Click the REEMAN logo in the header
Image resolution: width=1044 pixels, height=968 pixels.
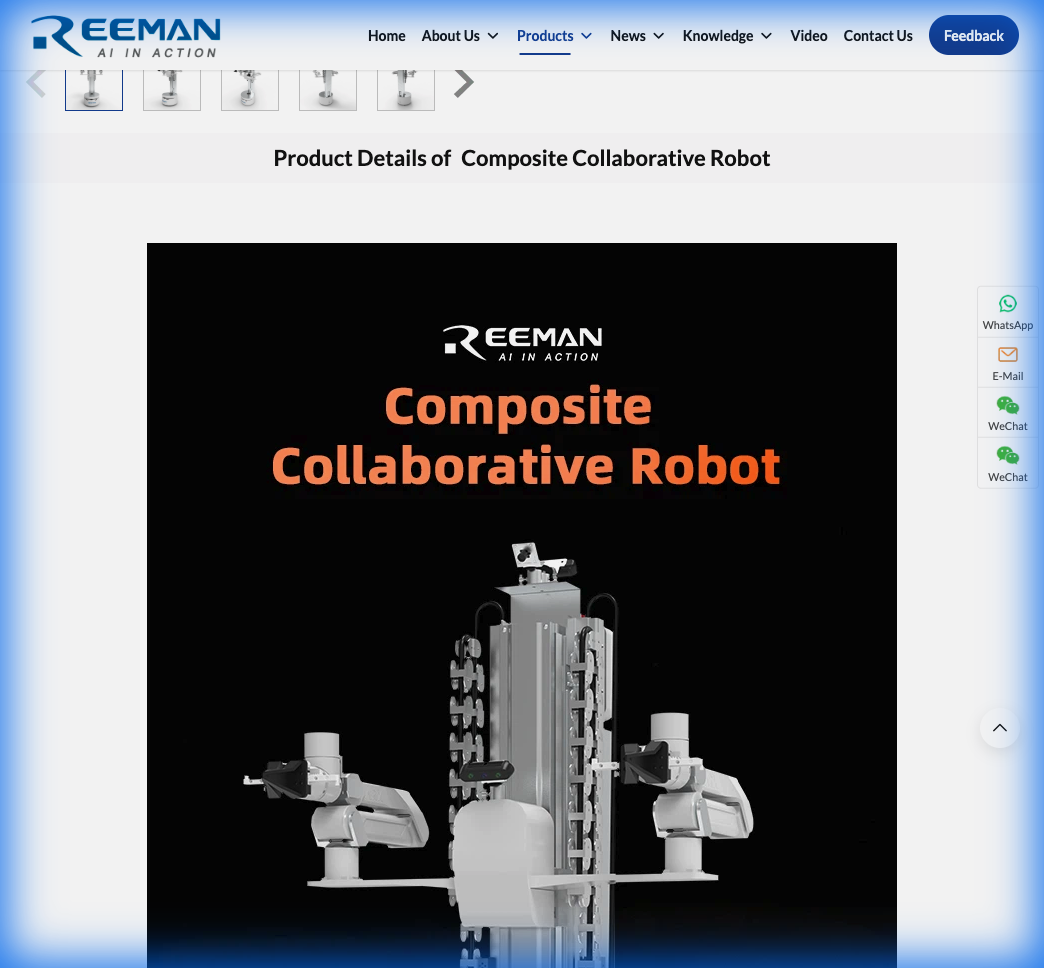point(124,36)
